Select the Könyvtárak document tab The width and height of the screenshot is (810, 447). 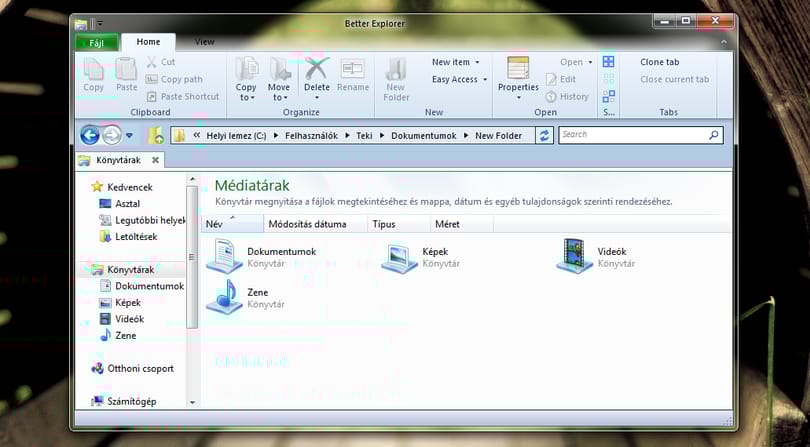tap(118, 160)
